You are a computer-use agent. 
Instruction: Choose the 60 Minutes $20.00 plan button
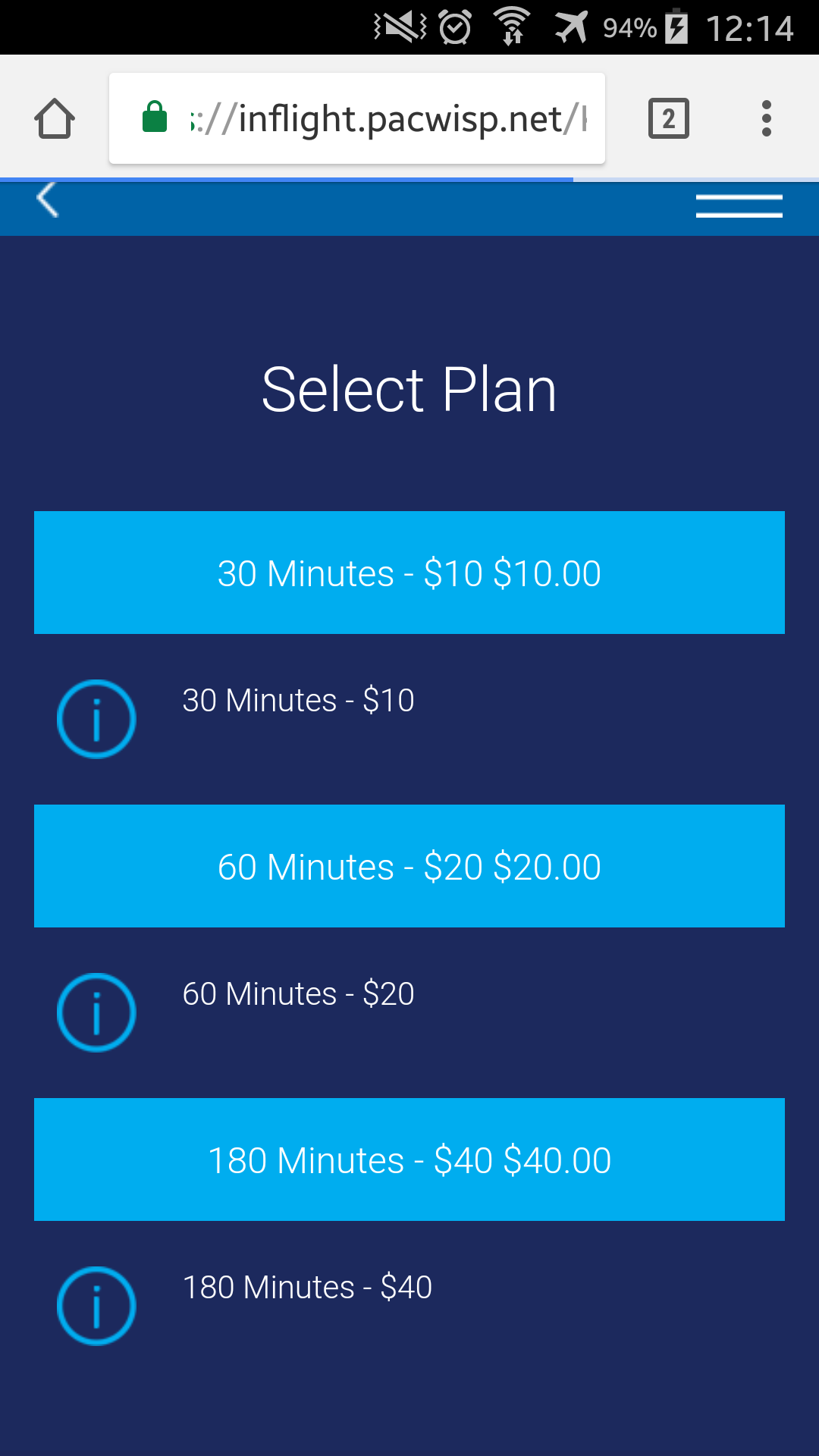tap(409, 866)
